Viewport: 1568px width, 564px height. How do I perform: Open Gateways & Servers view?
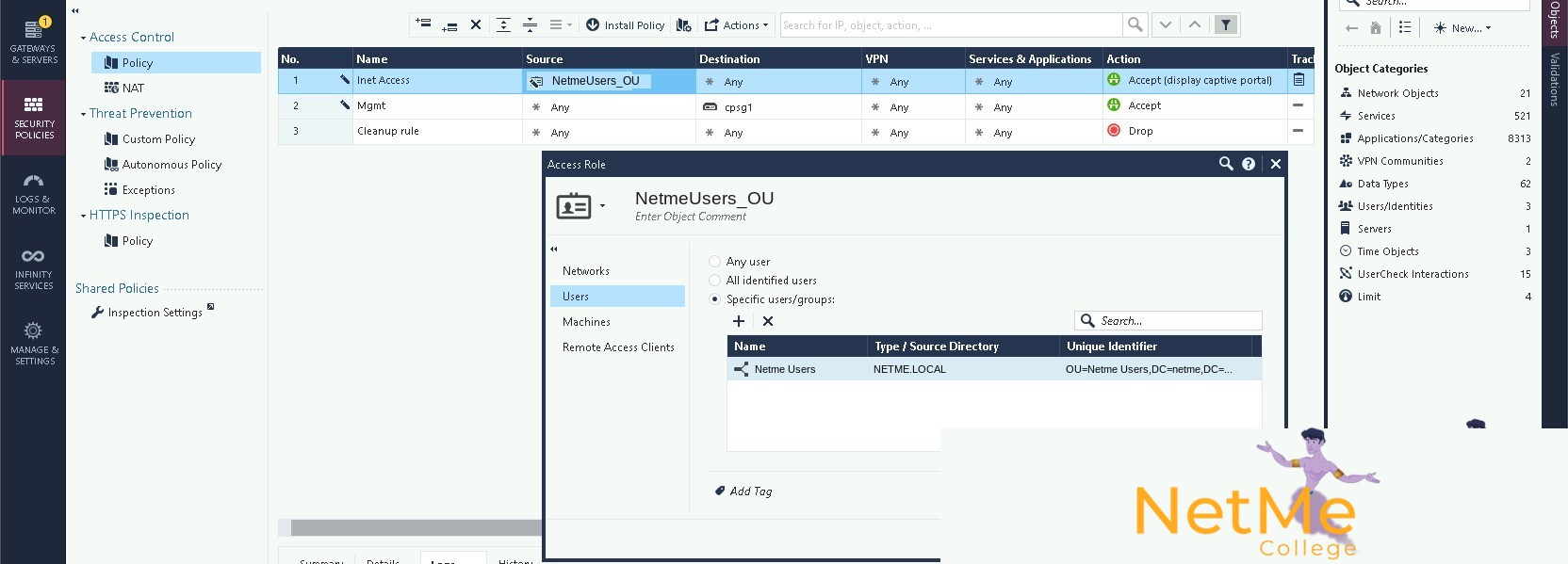pyautogui.click(x=33, y=41)
